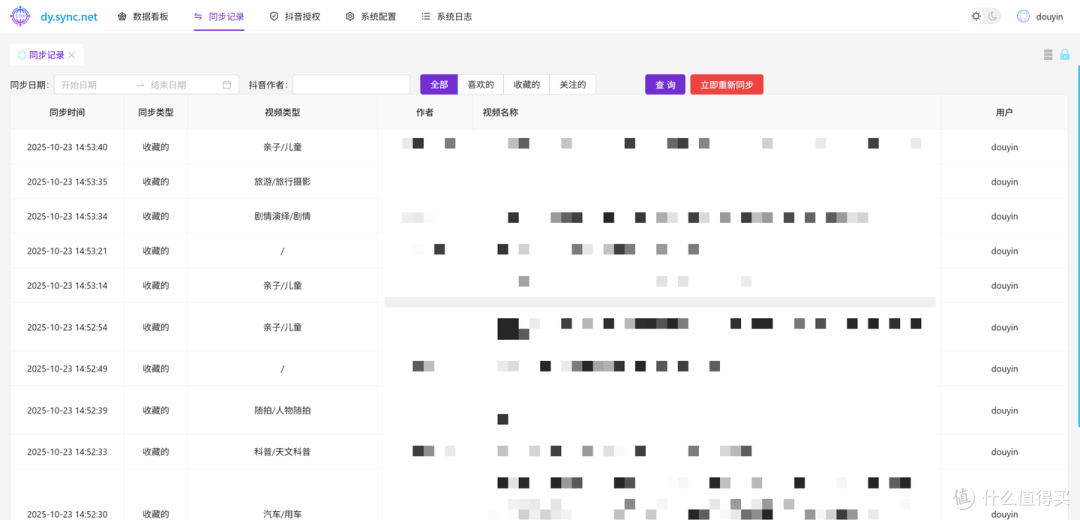The image size is (1080, 520).
Task: Click the 视频名称 column header
Action: (x=707, y=112)
